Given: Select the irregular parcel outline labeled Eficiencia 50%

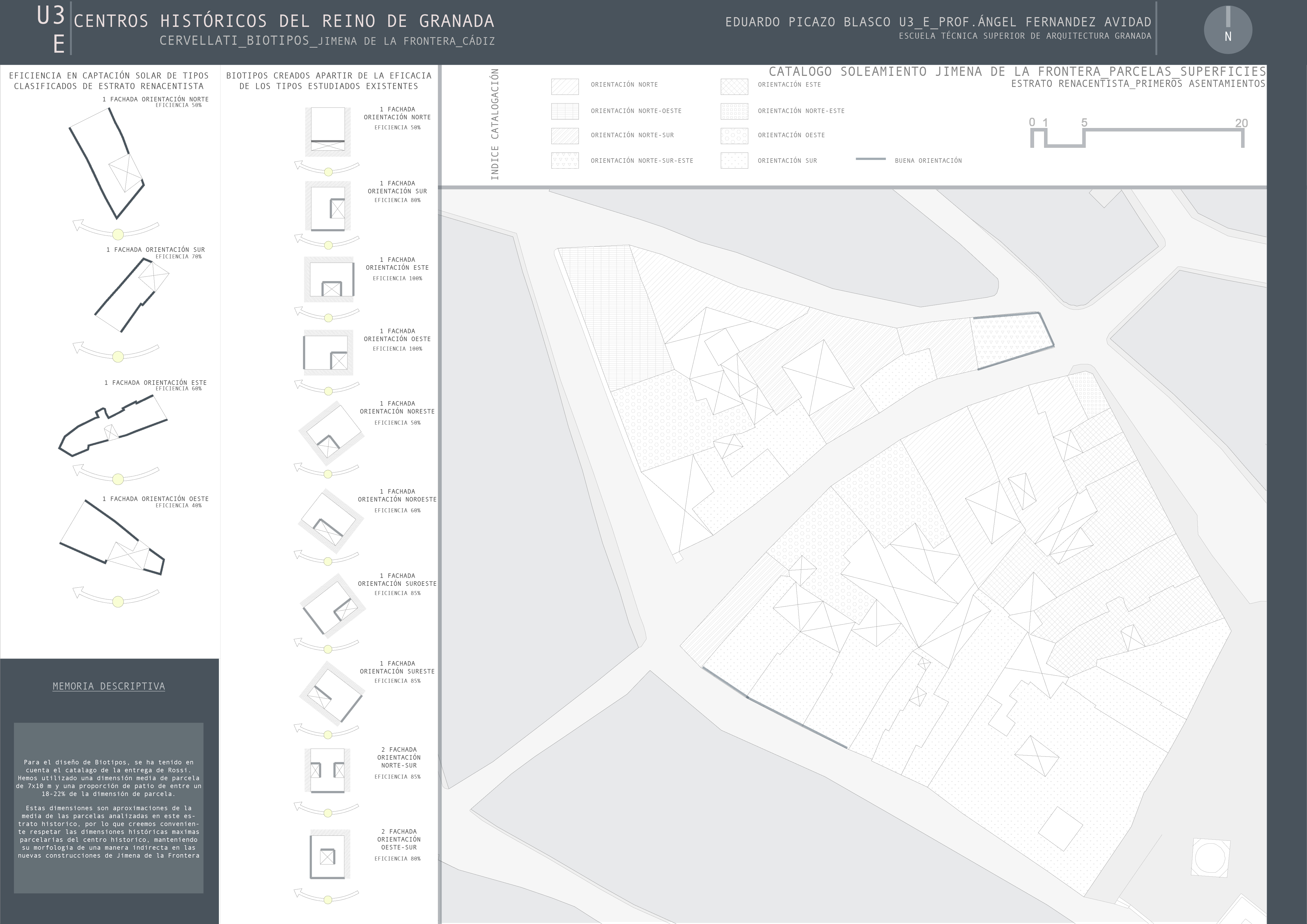Looking at the screenshot, I should click(x=107, y=164).
